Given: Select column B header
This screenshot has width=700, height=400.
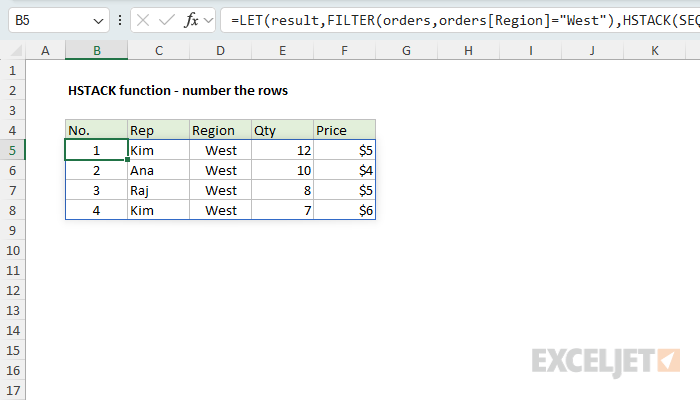Looking at the screenshot, I should (96, 50).
